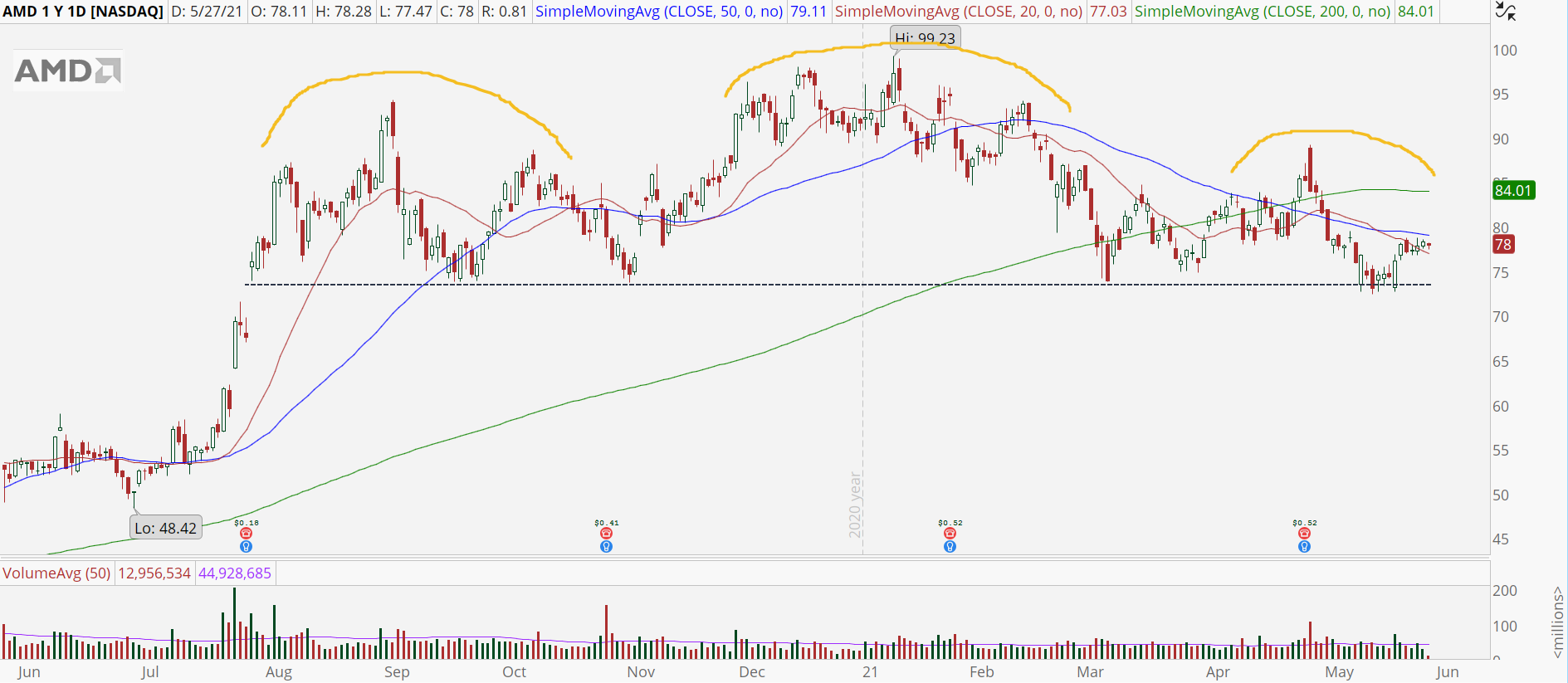Screen dimensions: 1568x683
Task: Click the Hi: 99.23 price bubble
Action: [x=925, y=37]
